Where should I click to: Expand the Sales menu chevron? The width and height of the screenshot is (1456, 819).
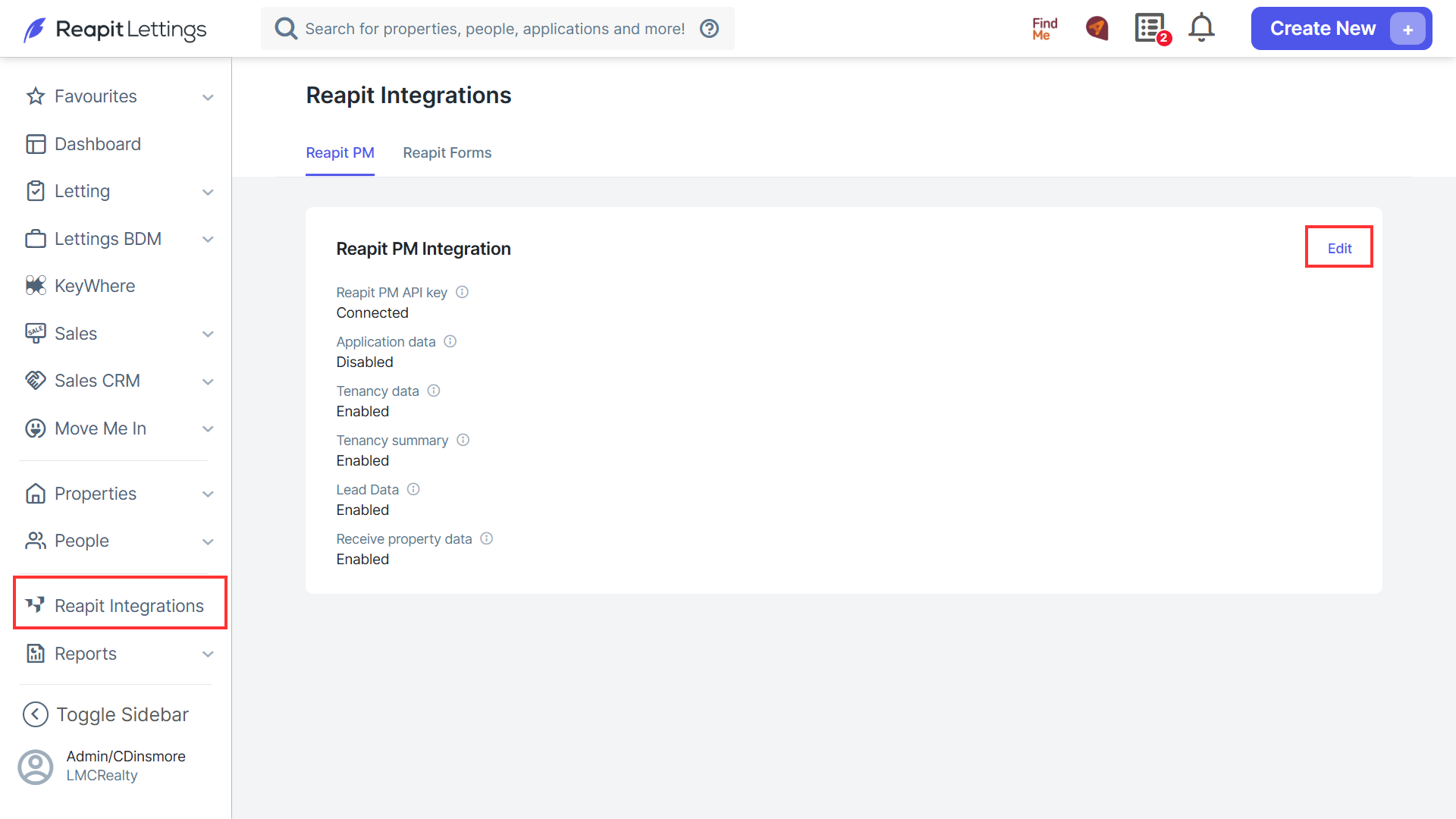(208, 334)
